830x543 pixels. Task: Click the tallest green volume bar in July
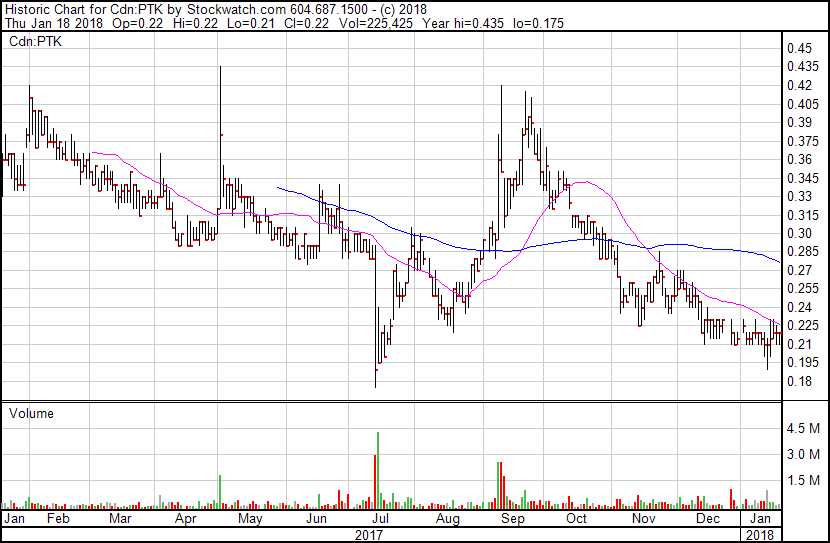[378, 470]
